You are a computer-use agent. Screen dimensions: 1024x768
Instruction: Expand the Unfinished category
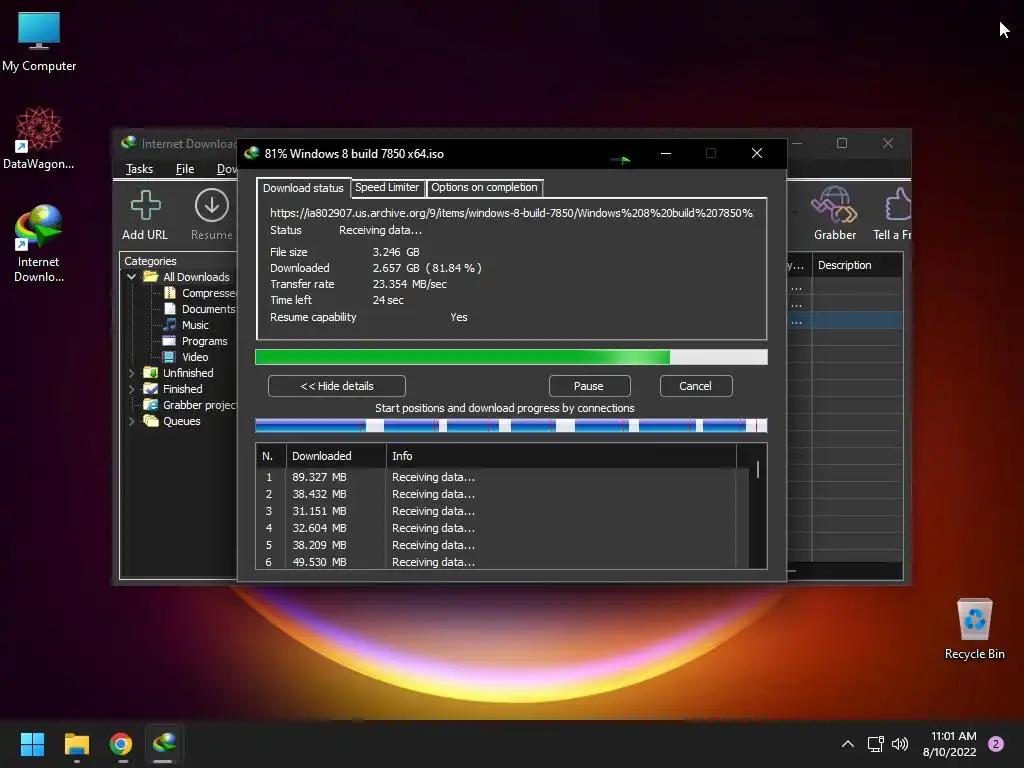point(131,373)
